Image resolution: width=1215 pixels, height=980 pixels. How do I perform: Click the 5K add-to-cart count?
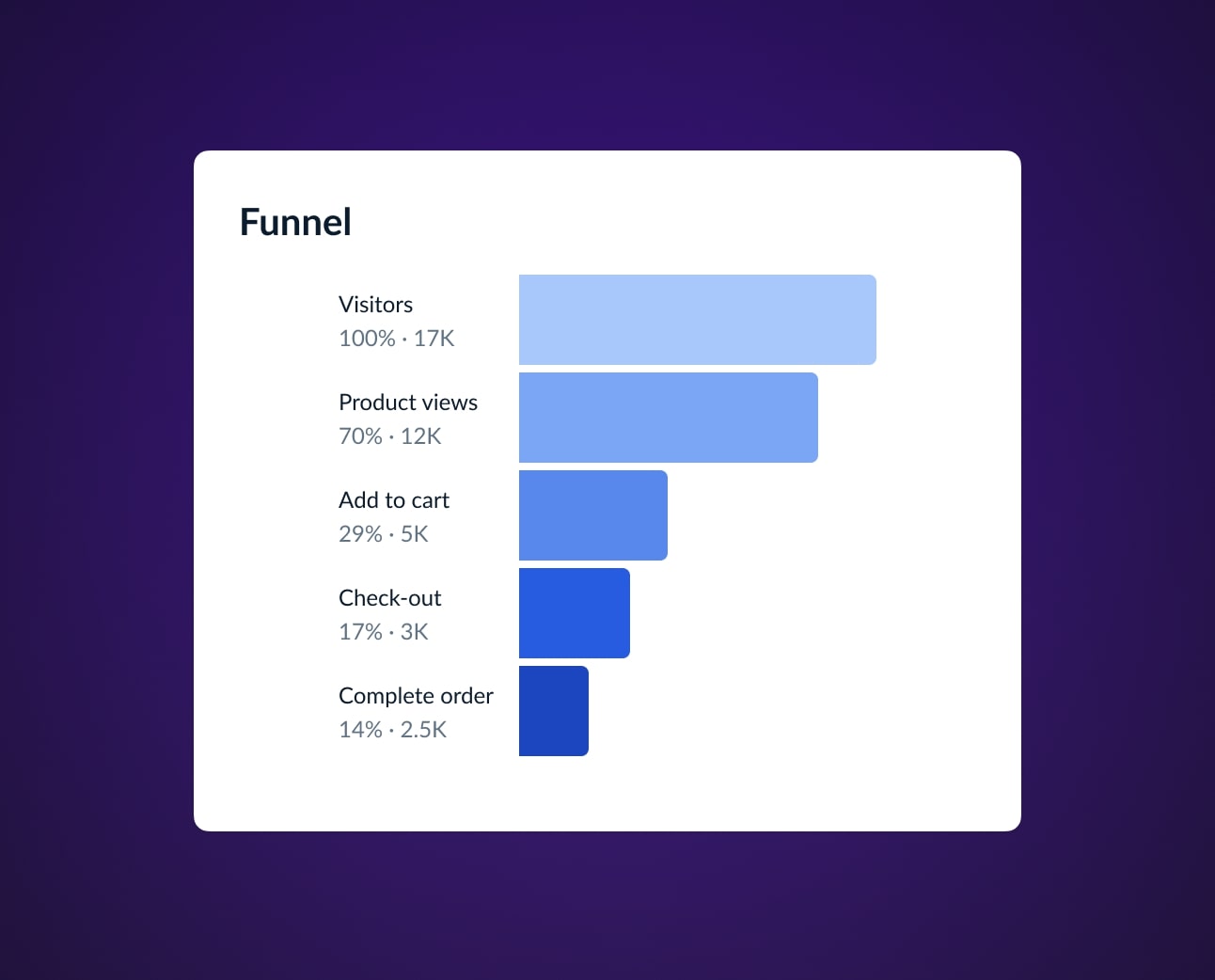(415, 534)
